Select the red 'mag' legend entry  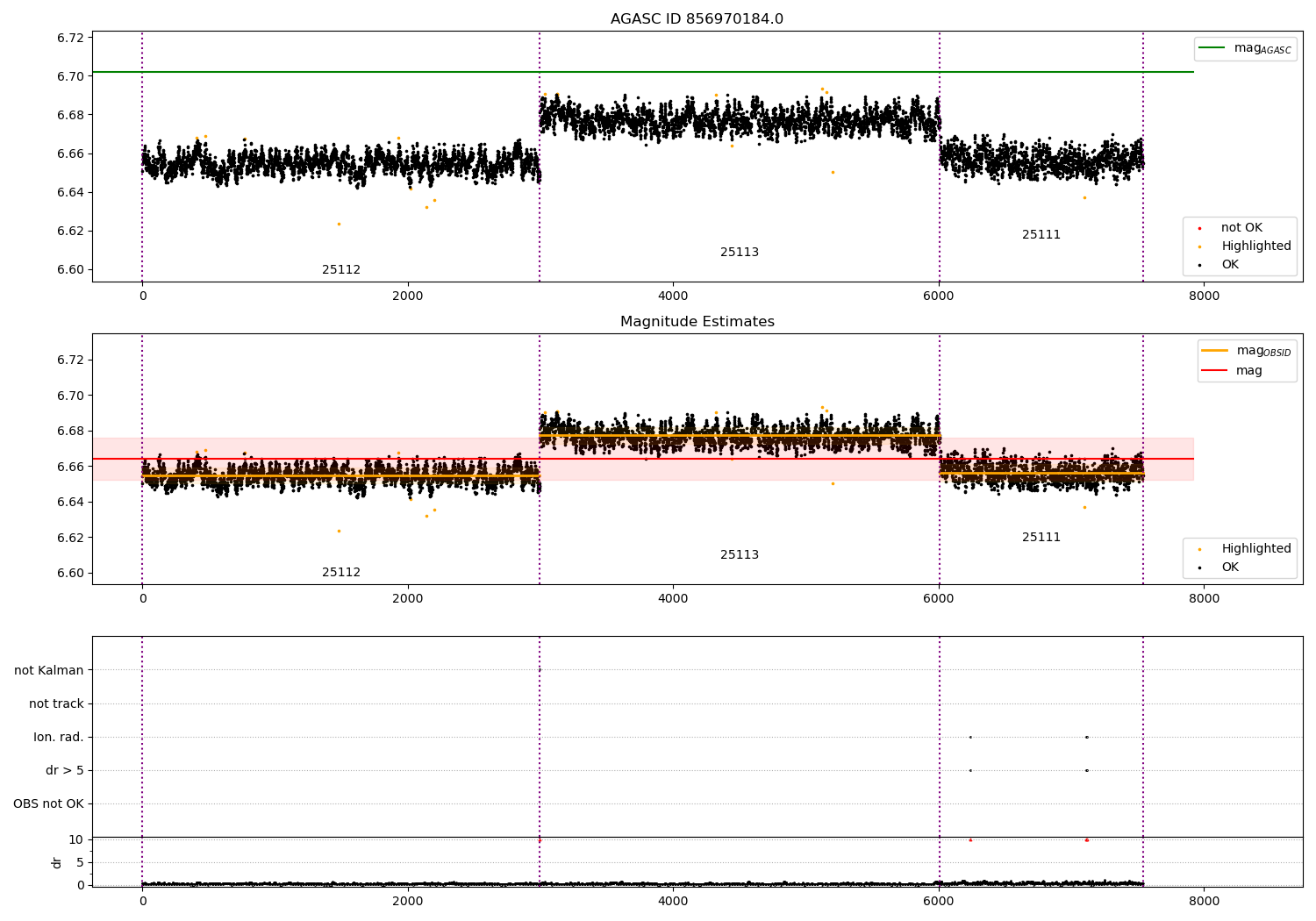(x=1232, y=371)
